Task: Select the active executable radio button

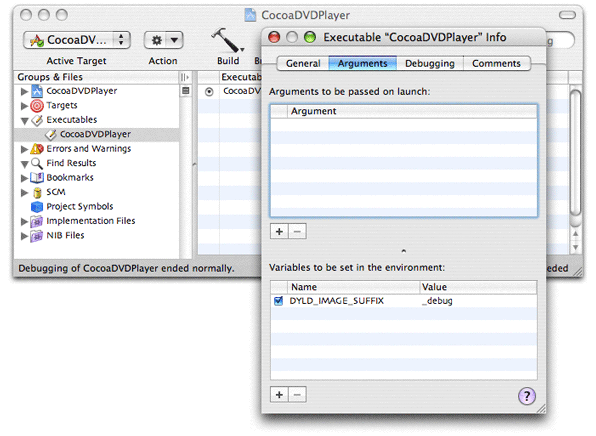Action: click(x=209, y=92)
